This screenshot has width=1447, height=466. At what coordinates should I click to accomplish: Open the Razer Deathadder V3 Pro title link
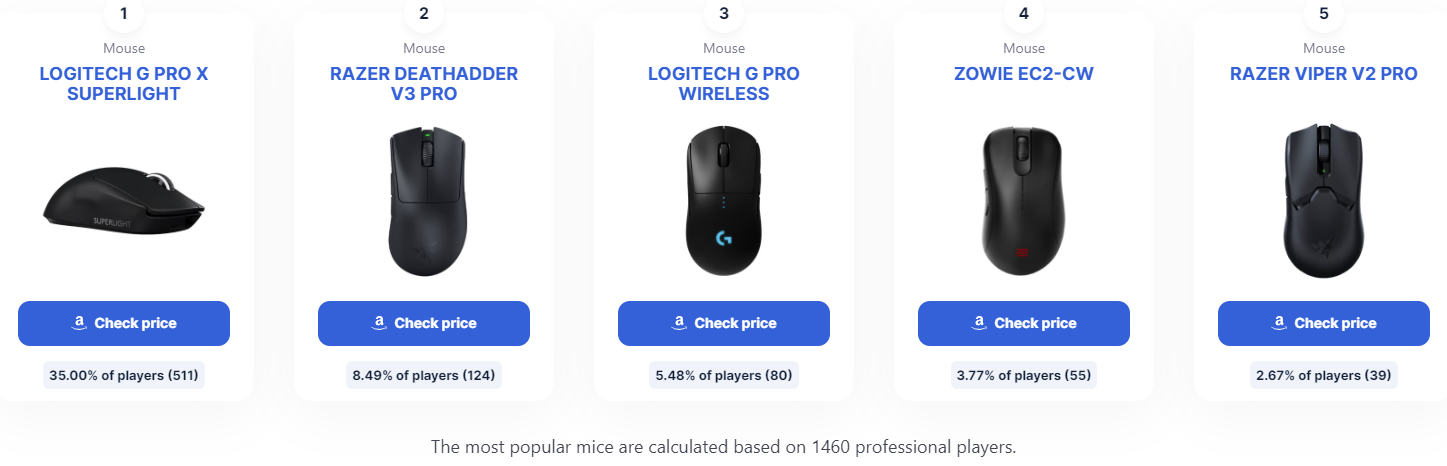coord(424,84)
